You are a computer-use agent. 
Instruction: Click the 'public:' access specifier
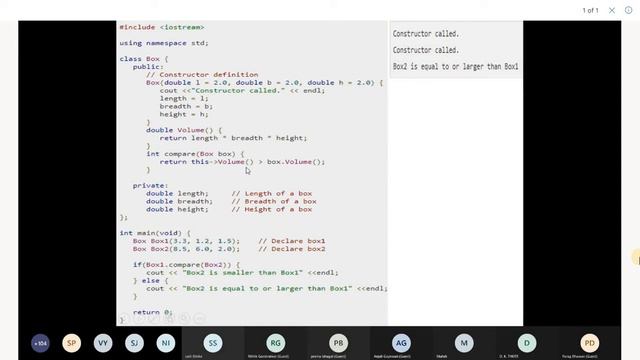148,67
